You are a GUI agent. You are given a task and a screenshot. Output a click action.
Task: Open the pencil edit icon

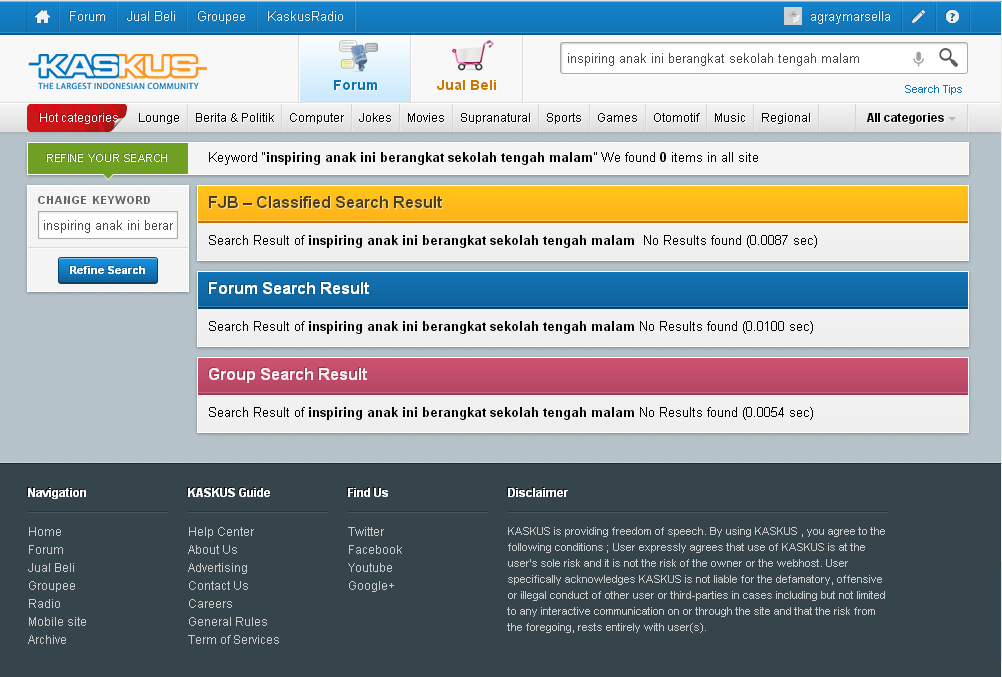918,17
